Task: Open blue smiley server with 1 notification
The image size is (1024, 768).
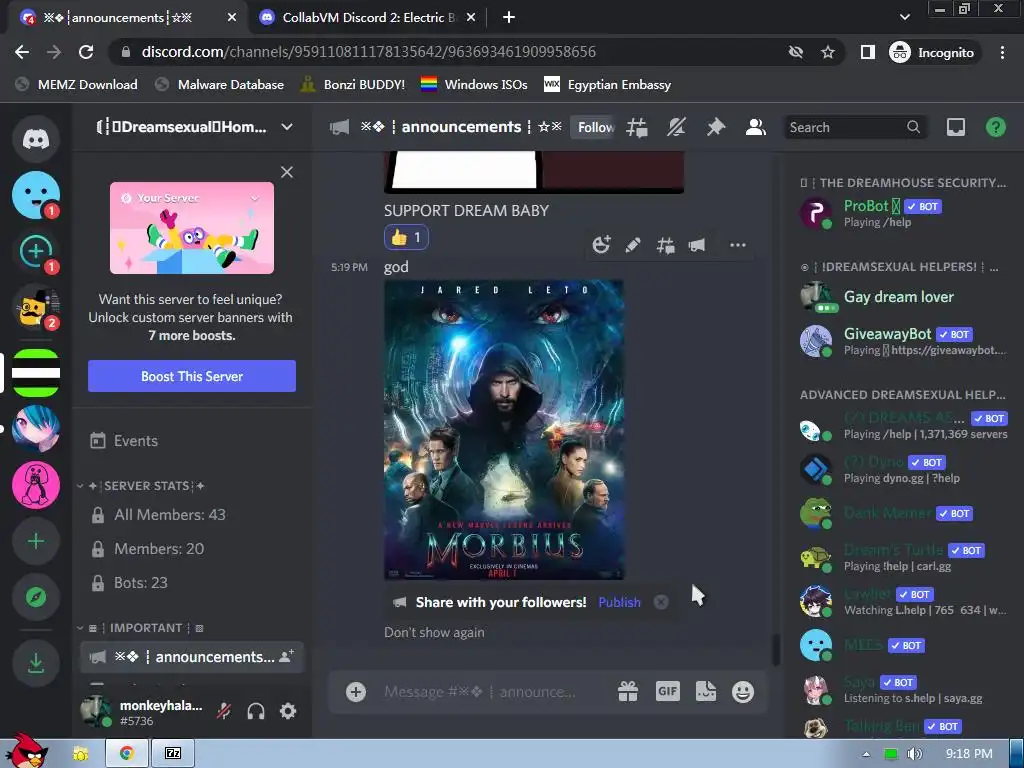Action: [36, 195]
